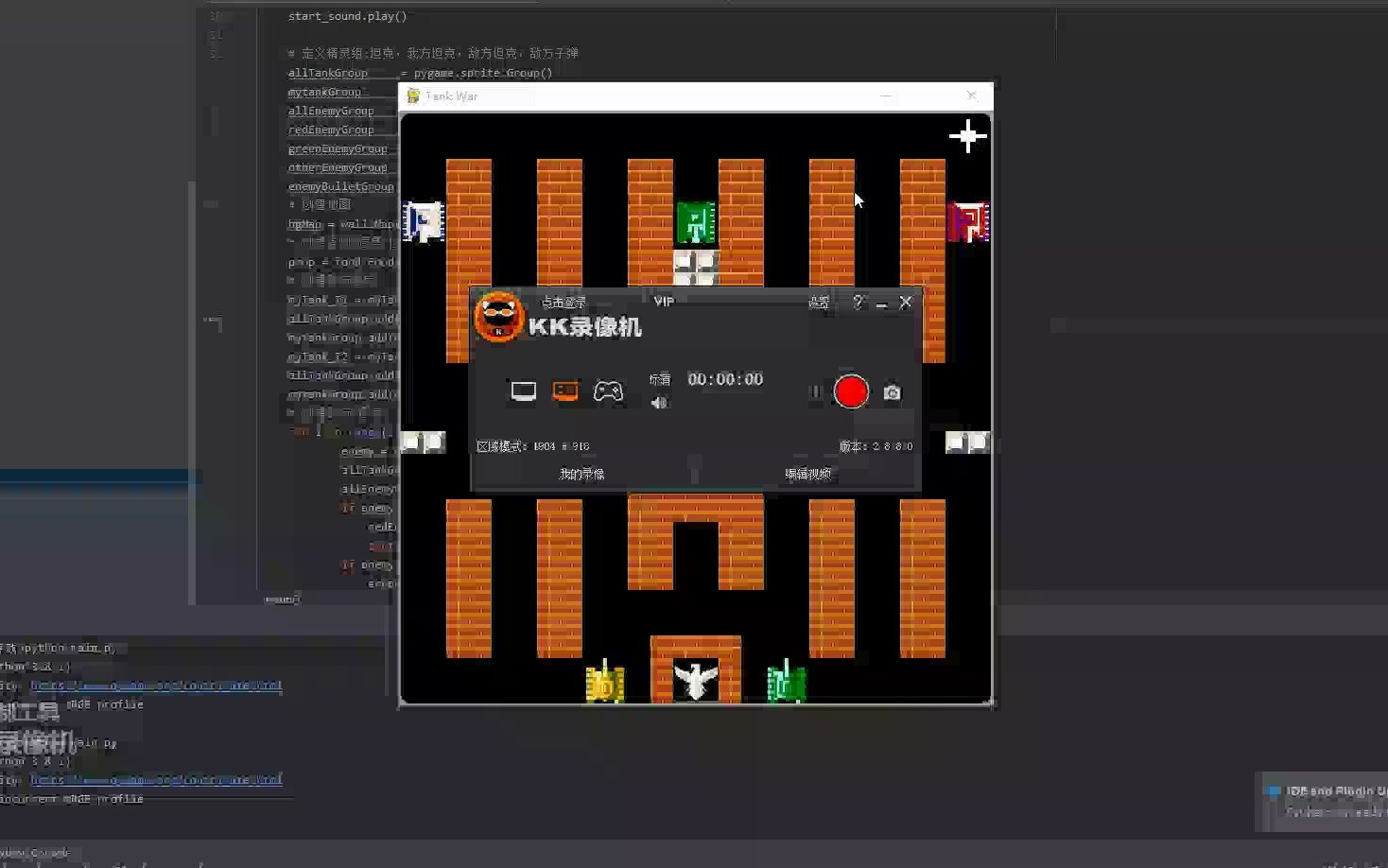Image resolution: width=1388 pixels, height=868 pixels.
Task: Click the yellow player tank
Action: (x=605, y=682)
